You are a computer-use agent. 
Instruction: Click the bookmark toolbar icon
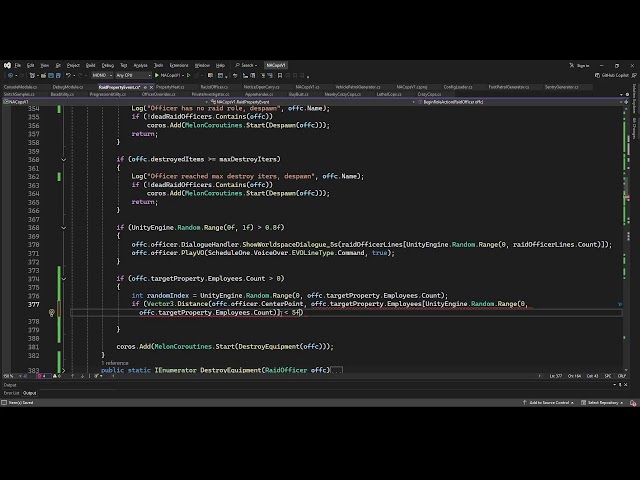(280, 75)
